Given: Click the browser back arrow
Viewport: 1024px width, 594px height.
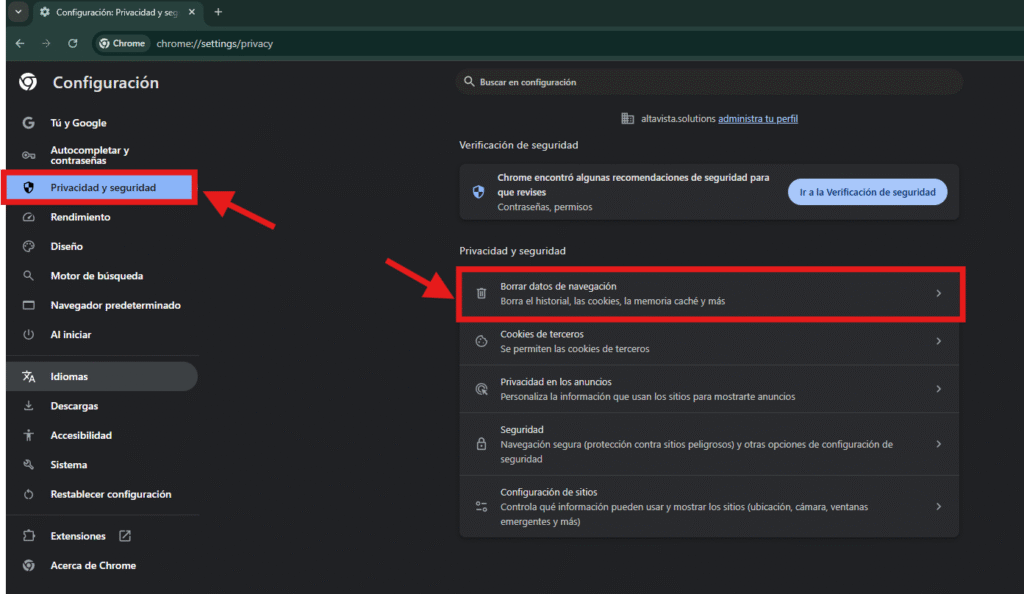Looking at the screenshot, I should click(x=20, y=44).
